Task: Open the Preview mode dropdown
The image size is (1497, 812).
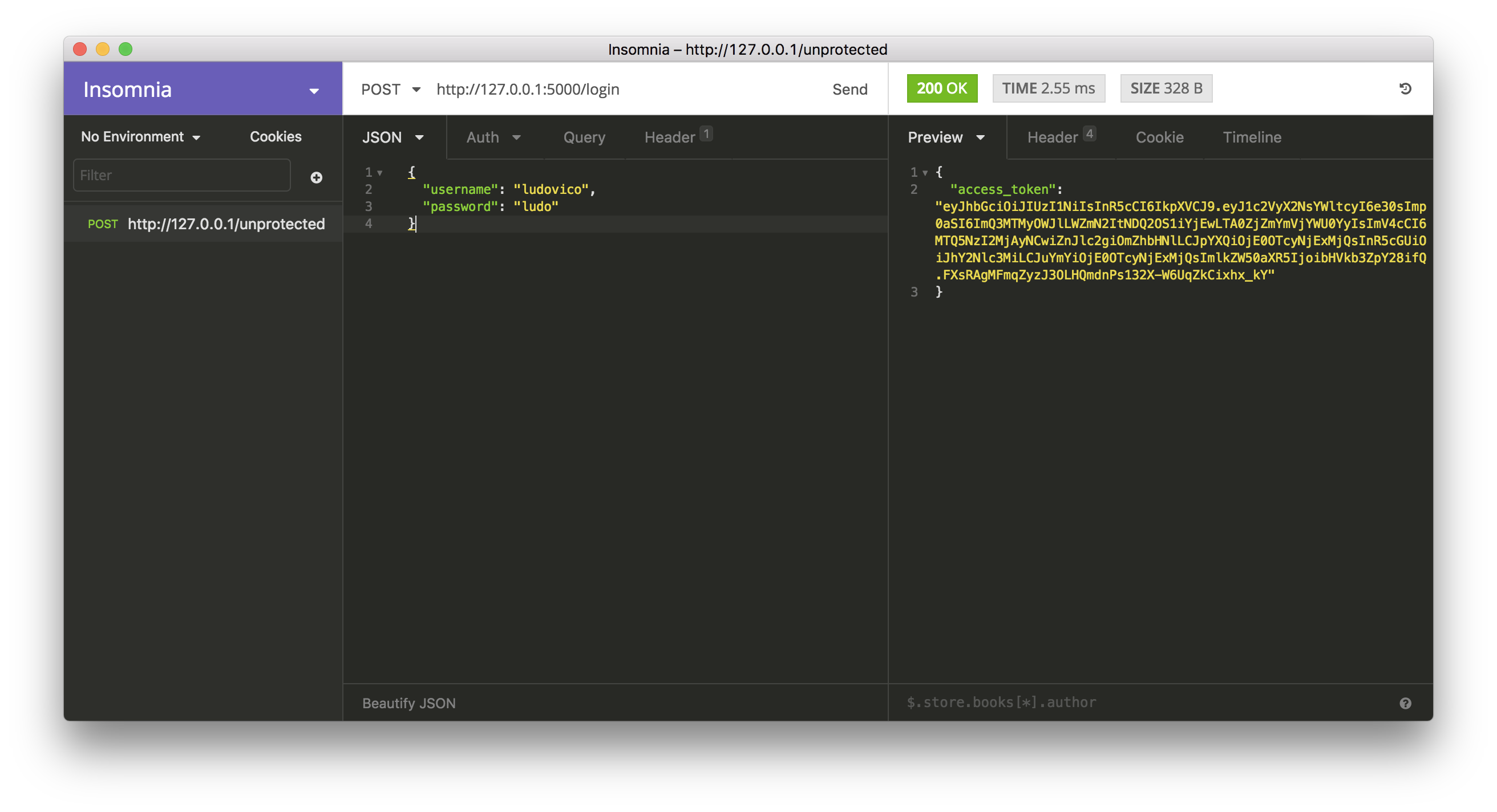Action: (x=946, y=137)
